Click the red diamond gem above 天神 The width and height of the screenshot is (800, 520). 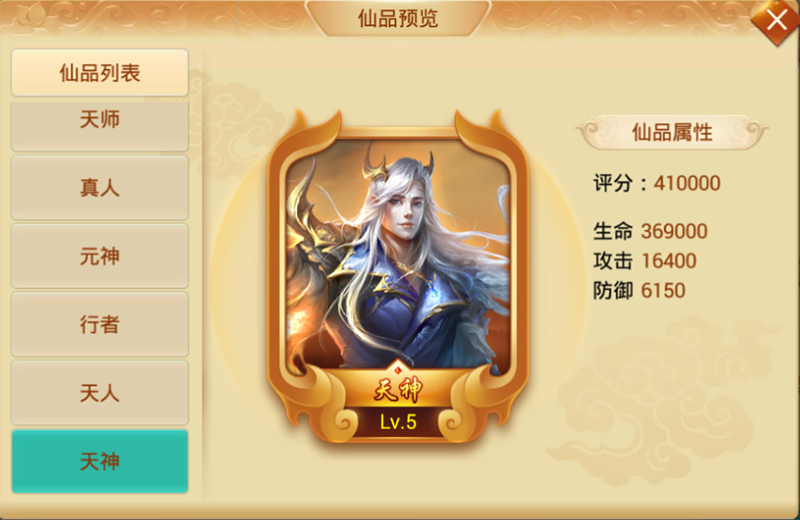398,370
